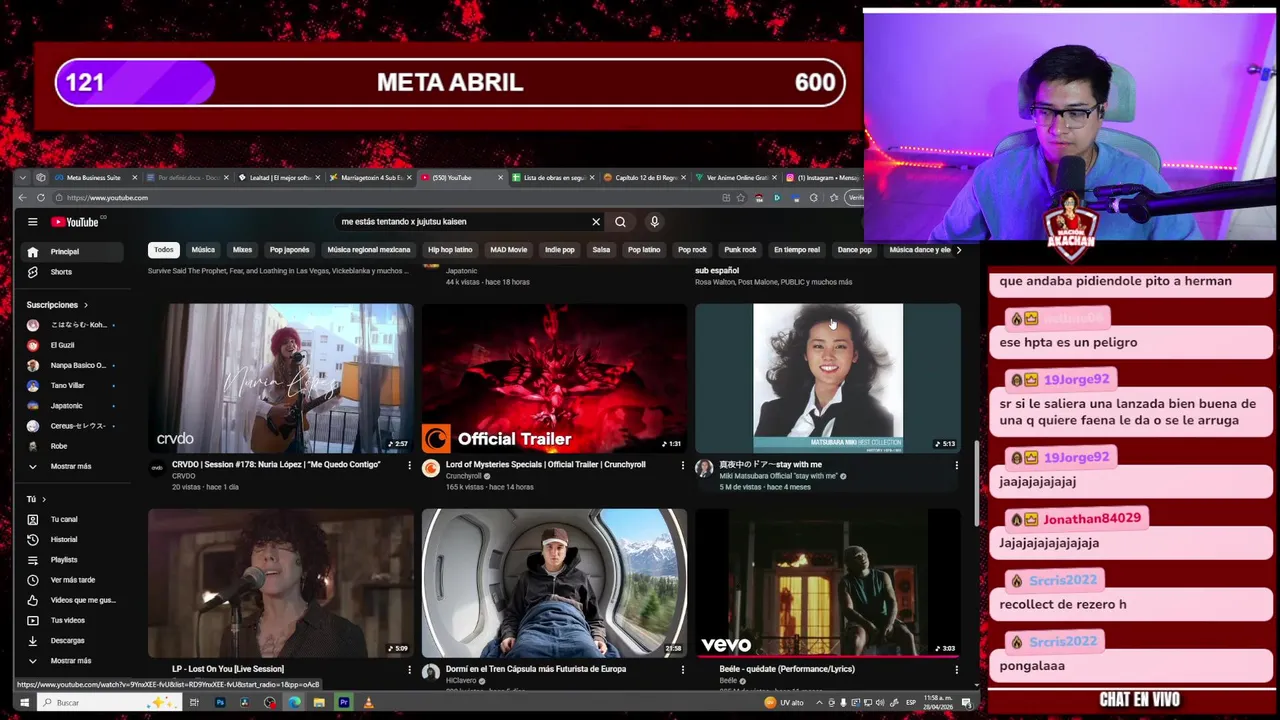
Task: Open Miki Matsubara Official channel link
Action: 778,476
